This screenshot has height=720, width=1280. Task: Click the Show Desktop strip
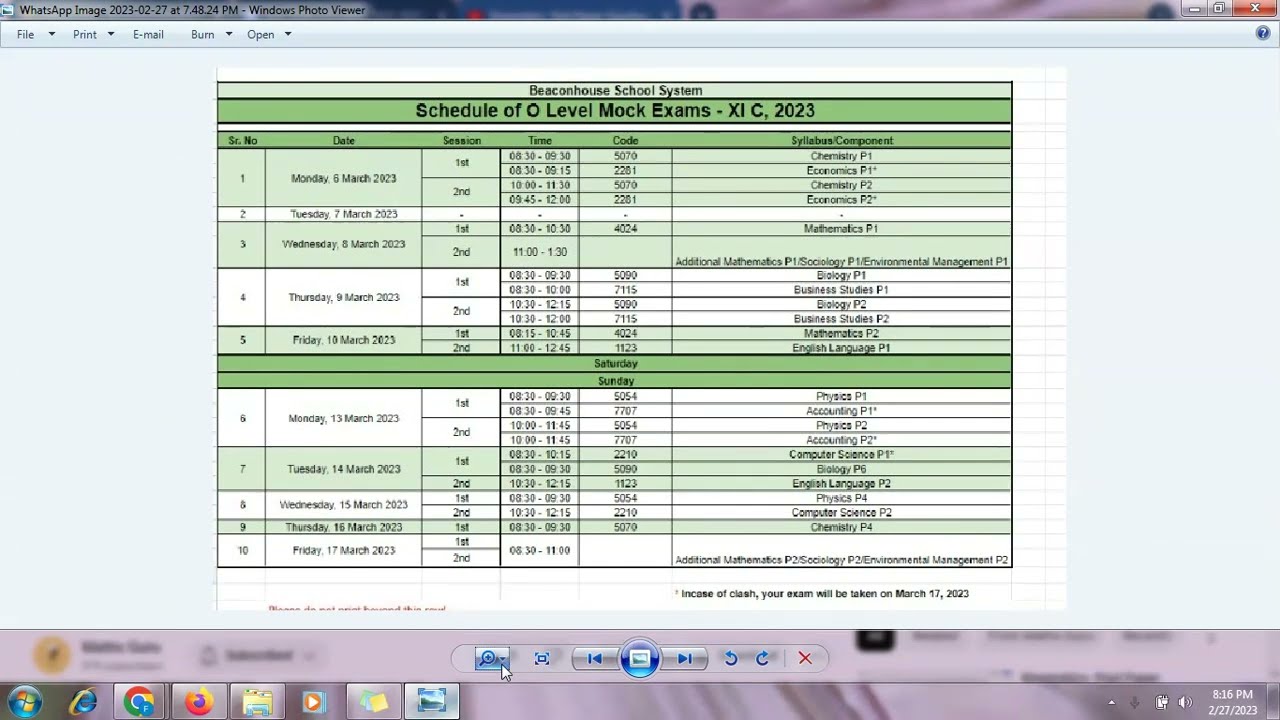tap(1273, 702)
